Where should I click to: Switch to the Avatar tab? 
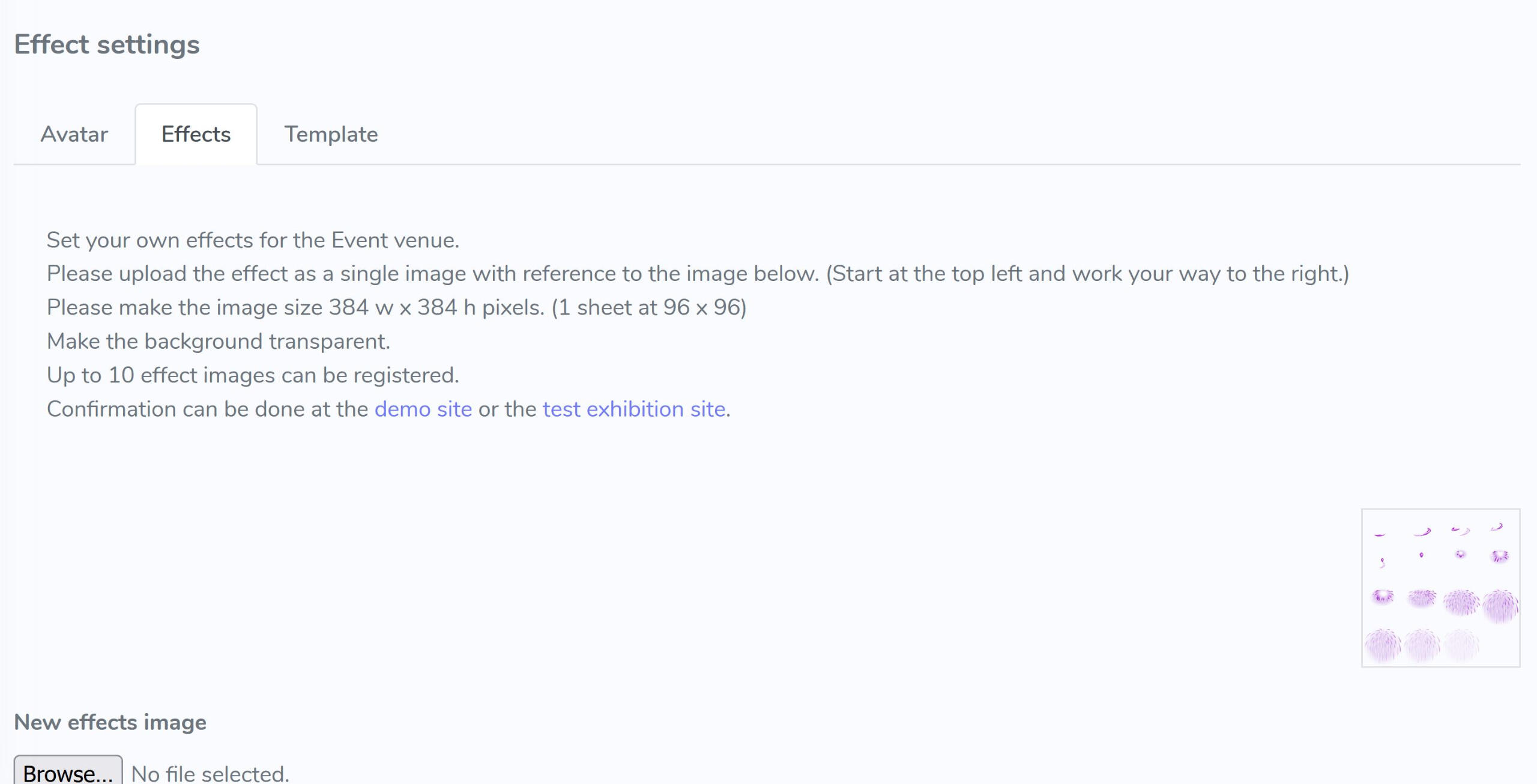coord(74,134)
